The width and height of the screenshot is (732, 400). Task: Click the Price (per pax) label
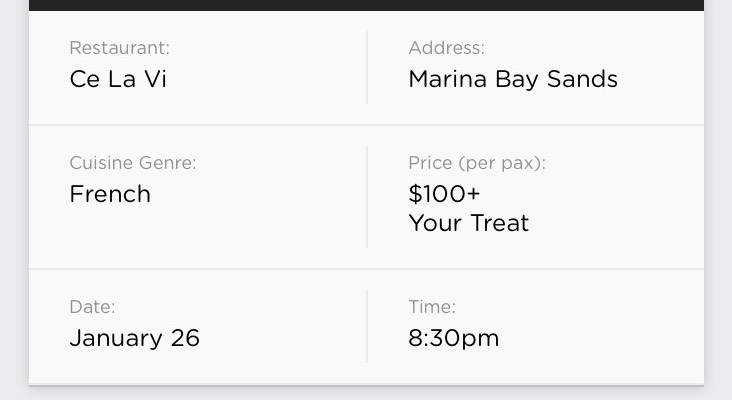476,163
